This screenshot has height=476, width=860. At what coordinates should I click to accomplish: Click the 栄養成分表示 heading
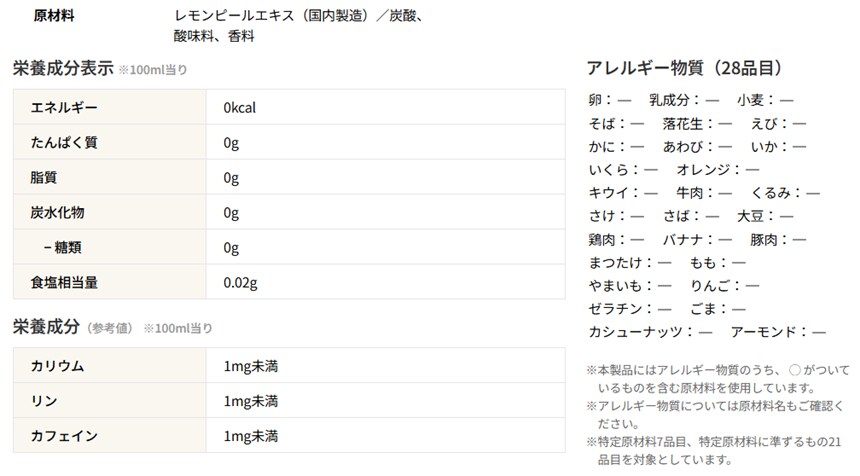click(61, 69)
